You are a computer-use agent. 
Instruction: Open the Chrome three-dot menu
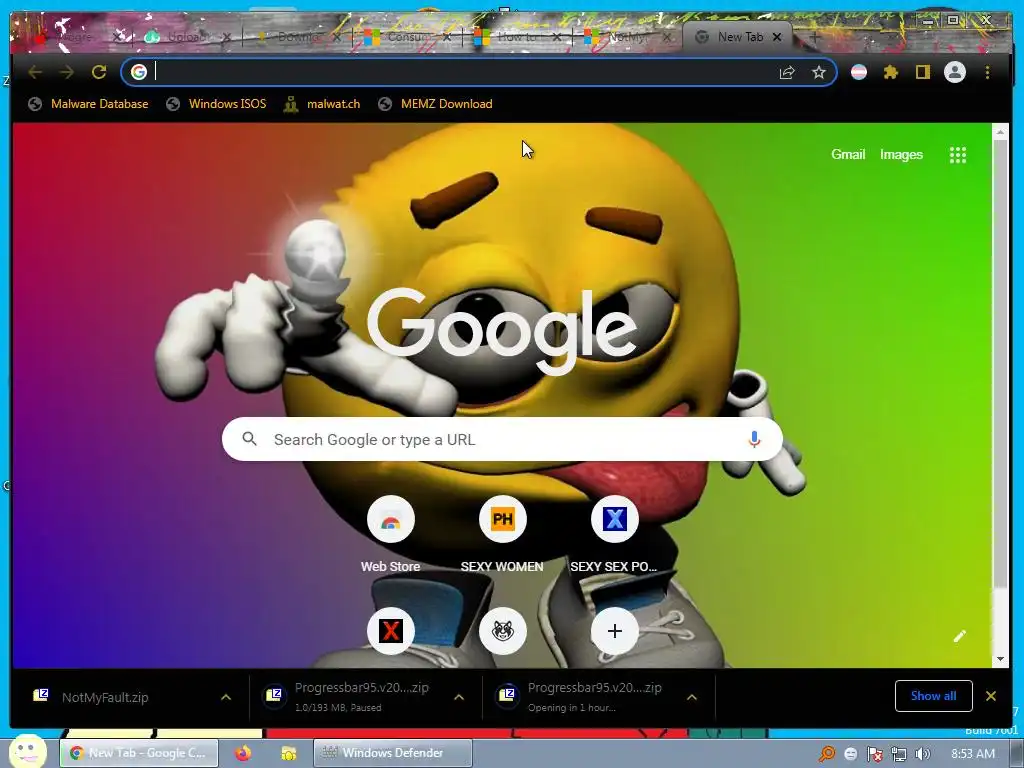point(987,72)
